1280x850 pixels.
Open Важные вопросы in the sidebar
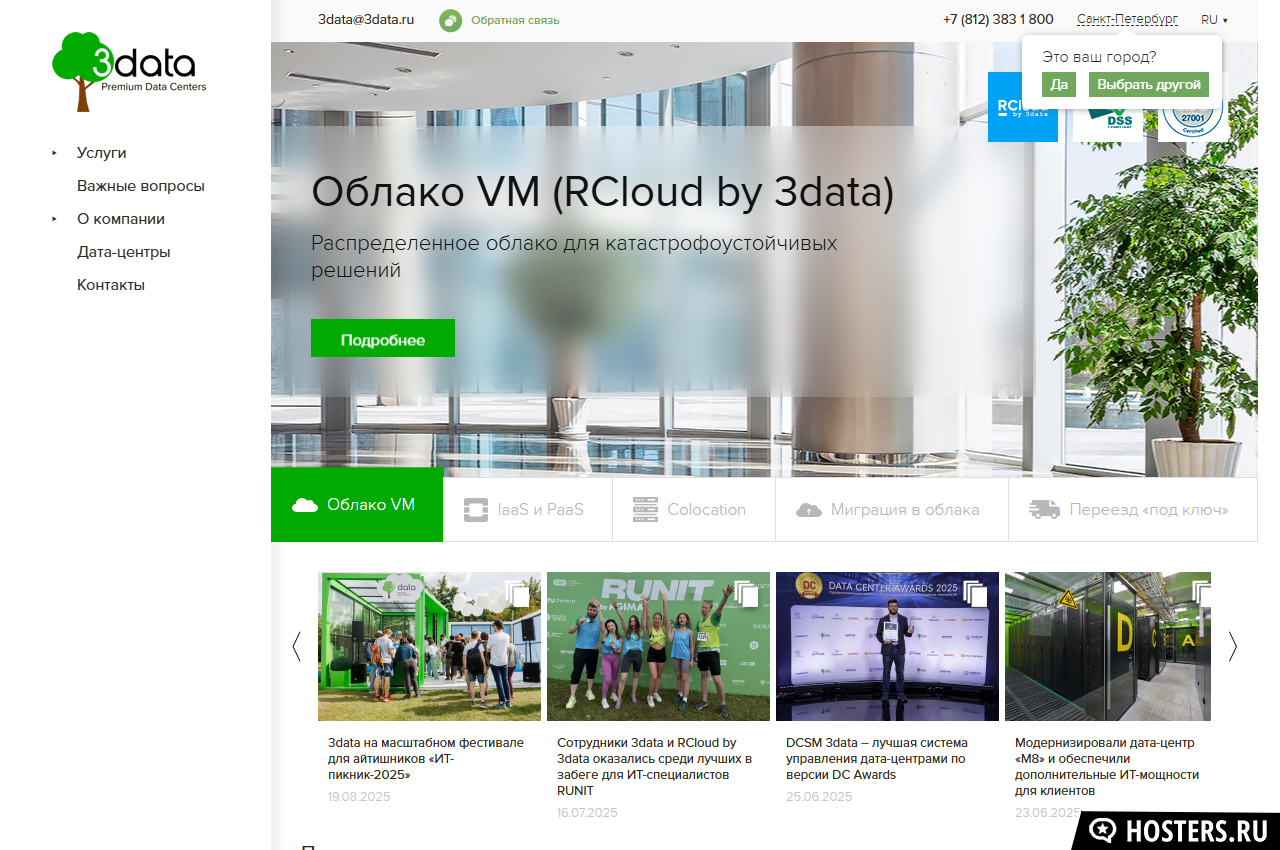[141, 186]
